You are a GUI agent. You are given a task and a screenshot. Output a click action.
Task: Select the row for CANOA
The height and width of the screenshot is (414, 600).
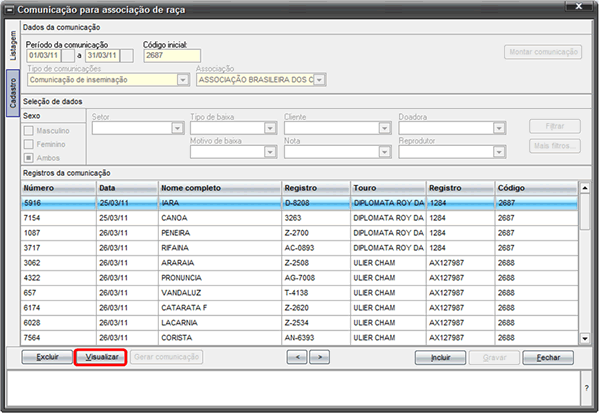click(x=300, y=218)
